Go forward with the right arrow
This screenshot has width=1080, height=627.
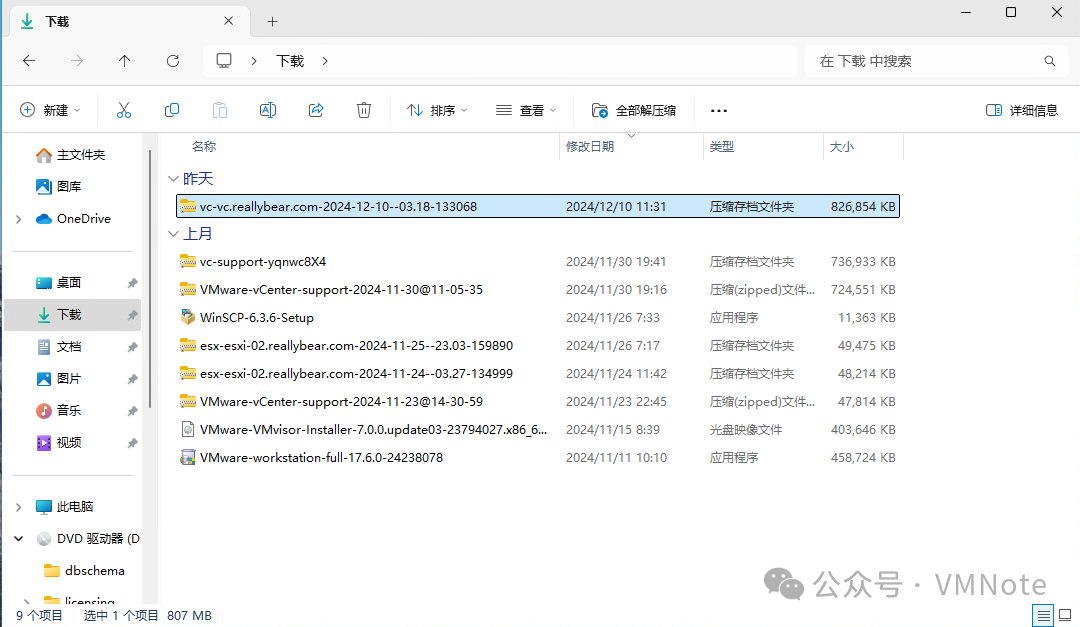tap(77, 61)
